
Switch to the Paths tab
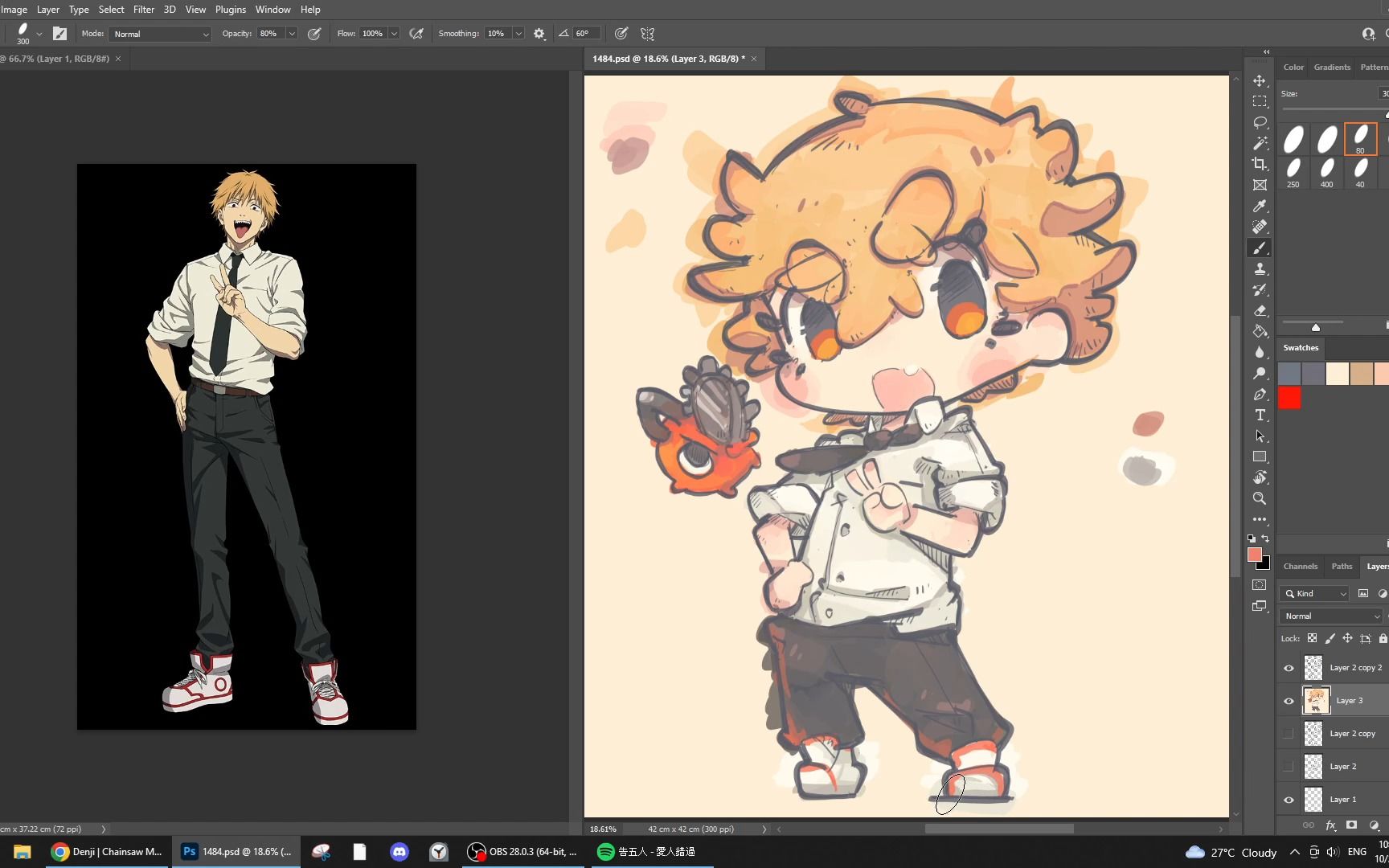(1342, 566)
